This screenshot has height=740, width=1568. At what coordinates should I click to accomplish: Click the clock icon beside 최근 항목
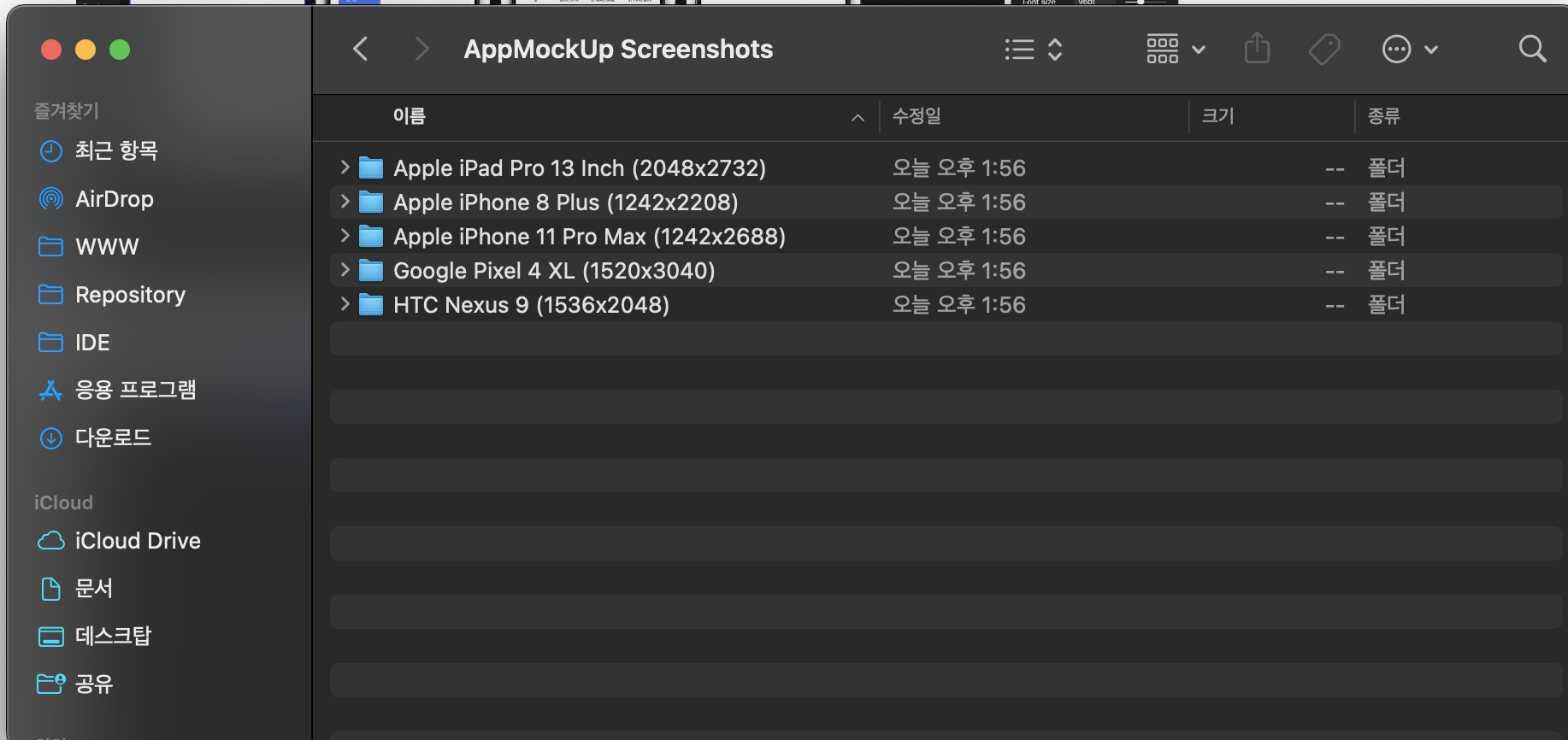coord(51,151)
